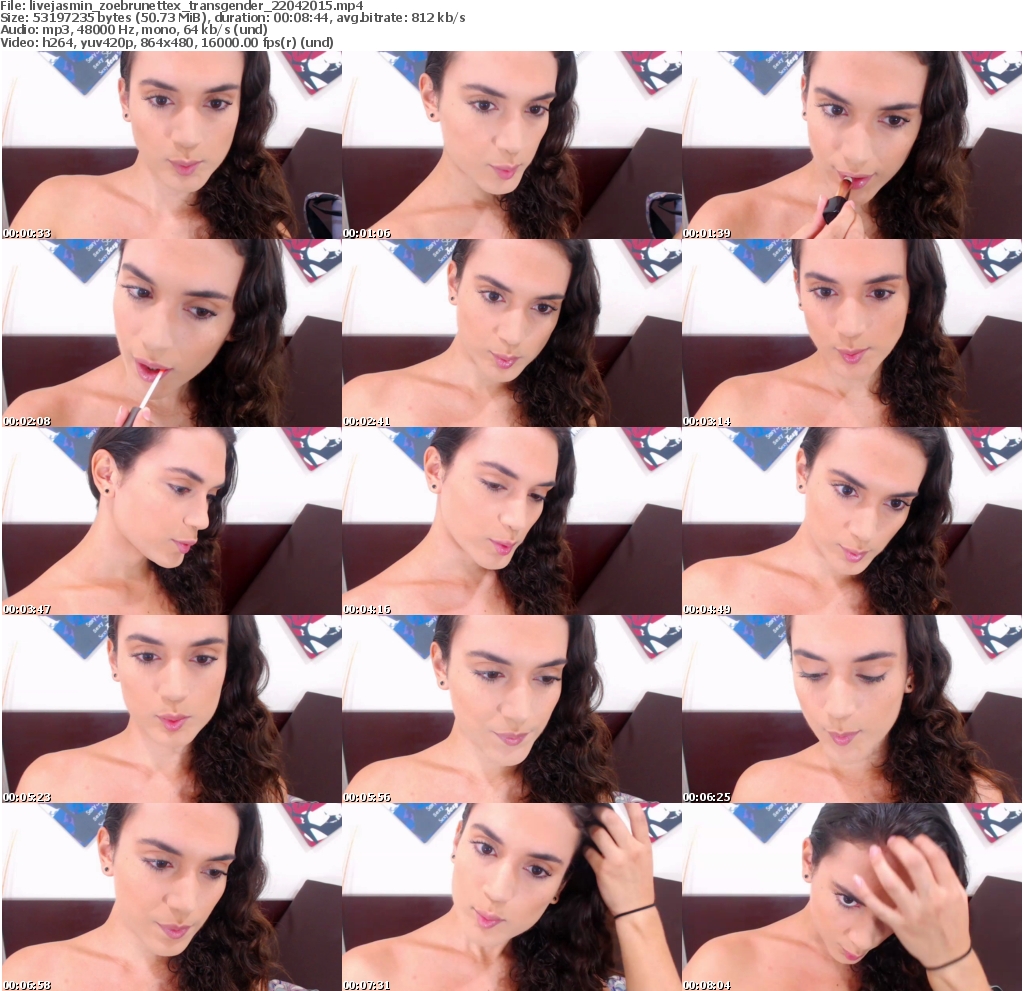The width and height of the screenshot is (1024, 991).
Task: Choose the frame stamped 00:04:16
Action: (512, 521)
